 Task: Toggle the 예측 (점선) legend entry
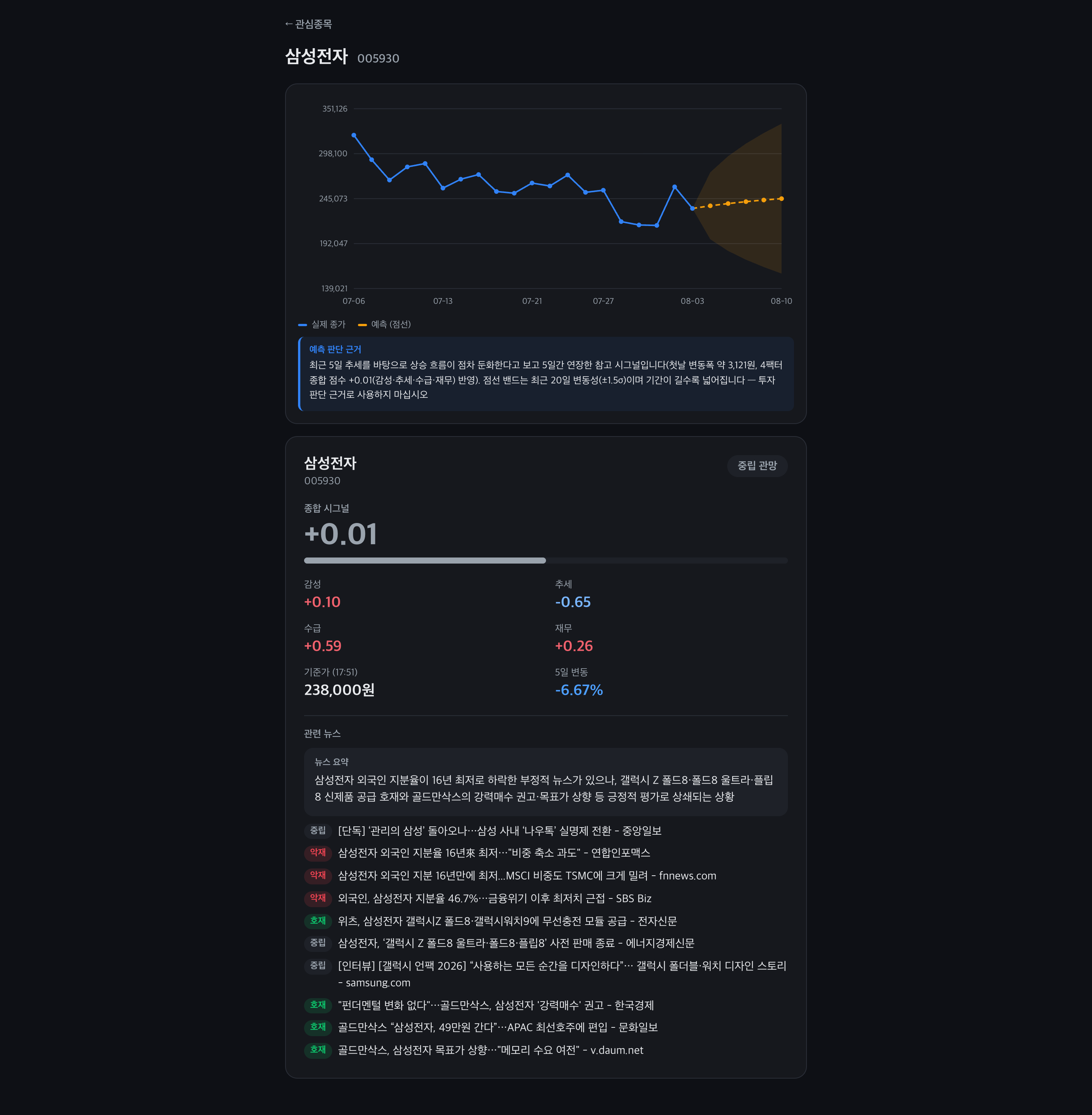(384, 325)
